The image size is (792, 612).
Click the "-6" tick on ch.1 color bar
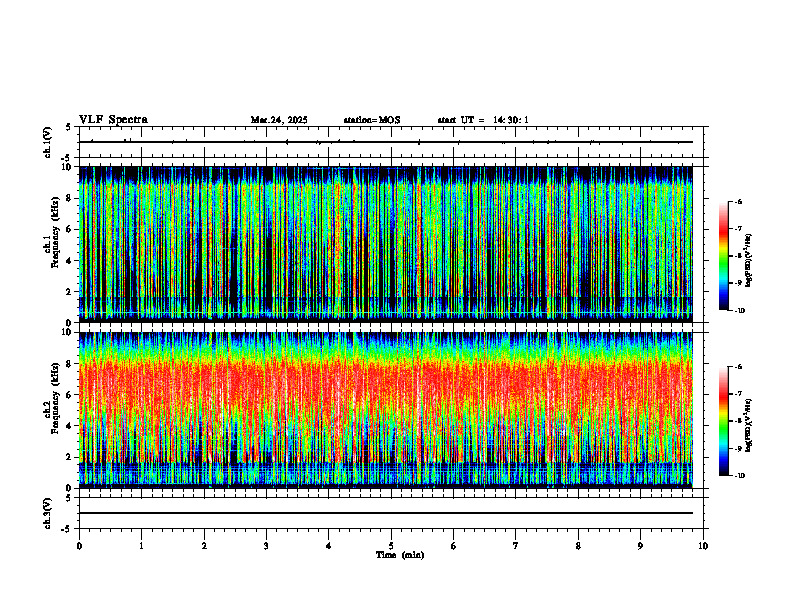[738, 202]
